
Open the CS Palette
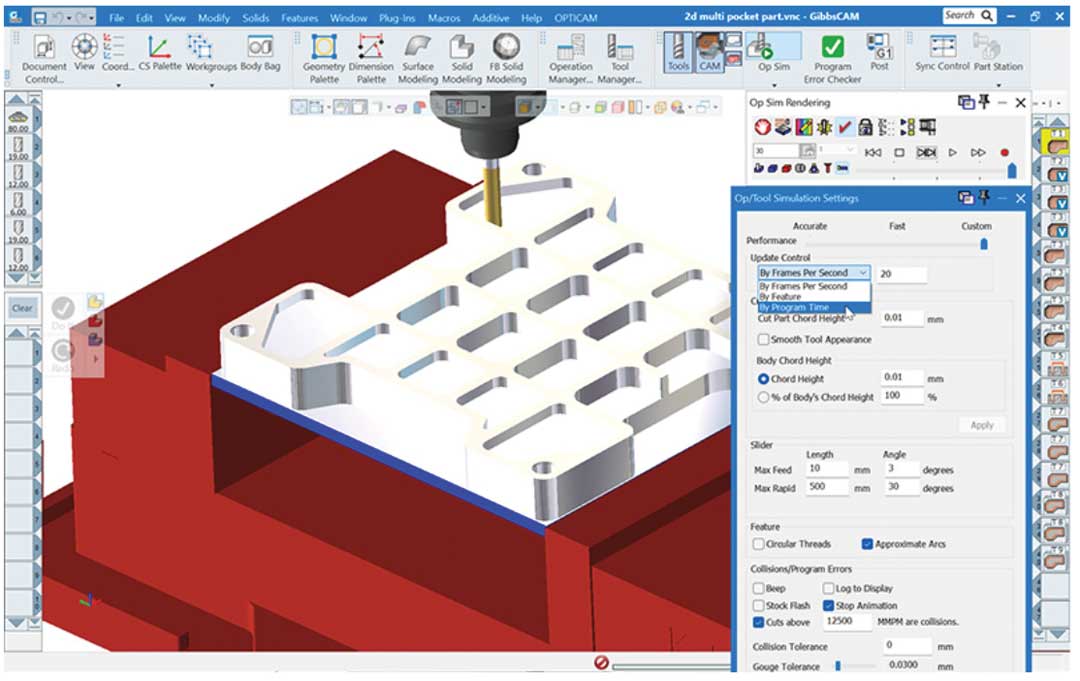click(x=159, y=50)
